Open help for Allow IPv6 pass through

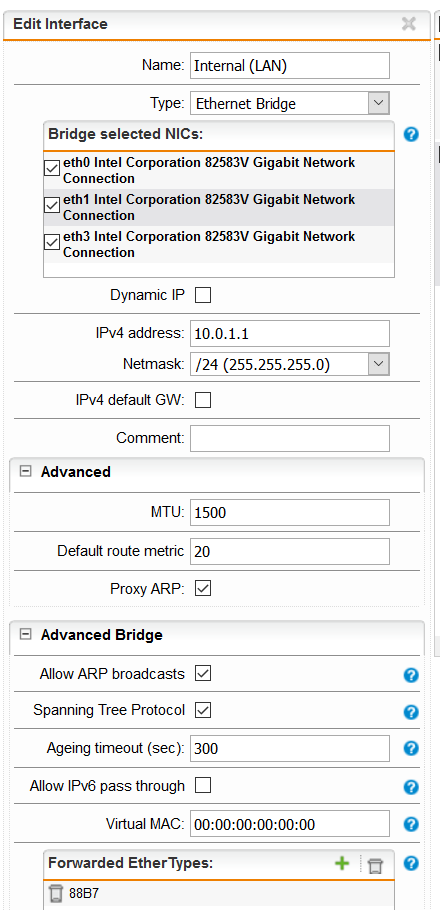(411, 787)
